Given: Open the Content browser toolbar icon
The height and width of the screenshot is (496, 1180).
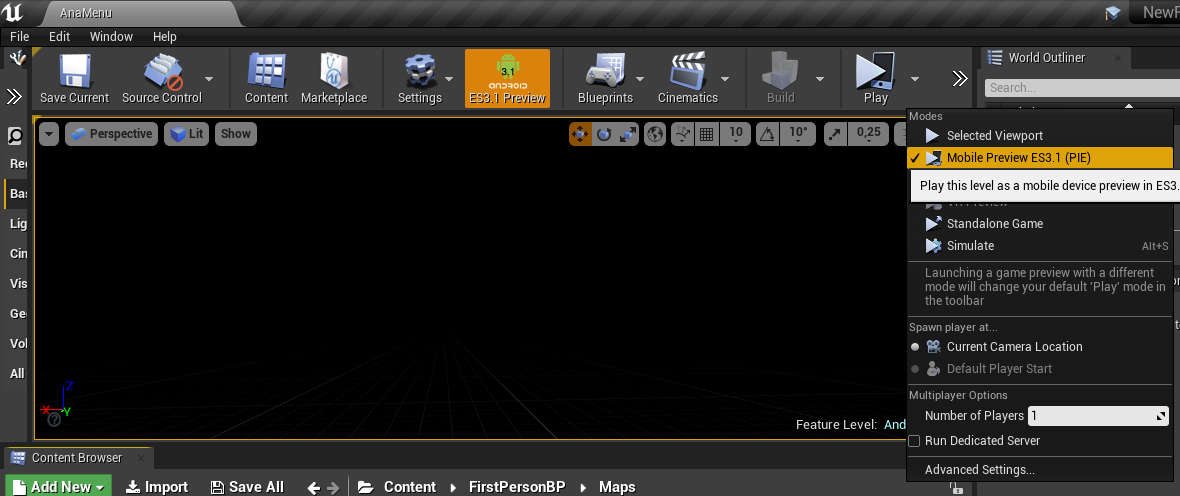Looking at the screenshot, I should click(266, 72).
